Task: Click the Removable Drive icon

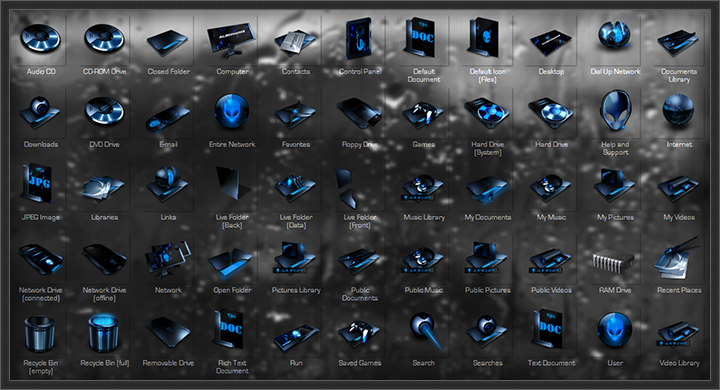Action: click(x=168, y=332)
